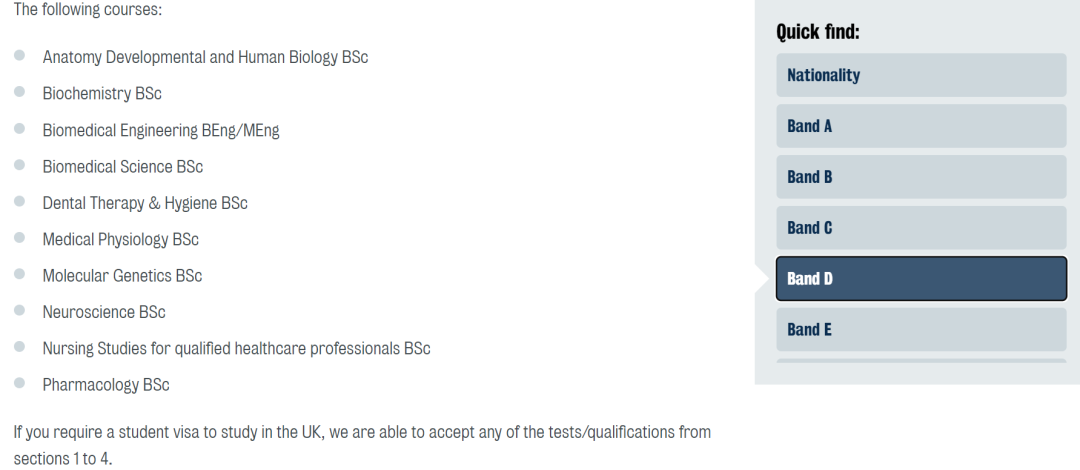Click Biomedical Engineering BEng/MEng course
Viewport: 1080px width, 470px height.
coord(161,130)
